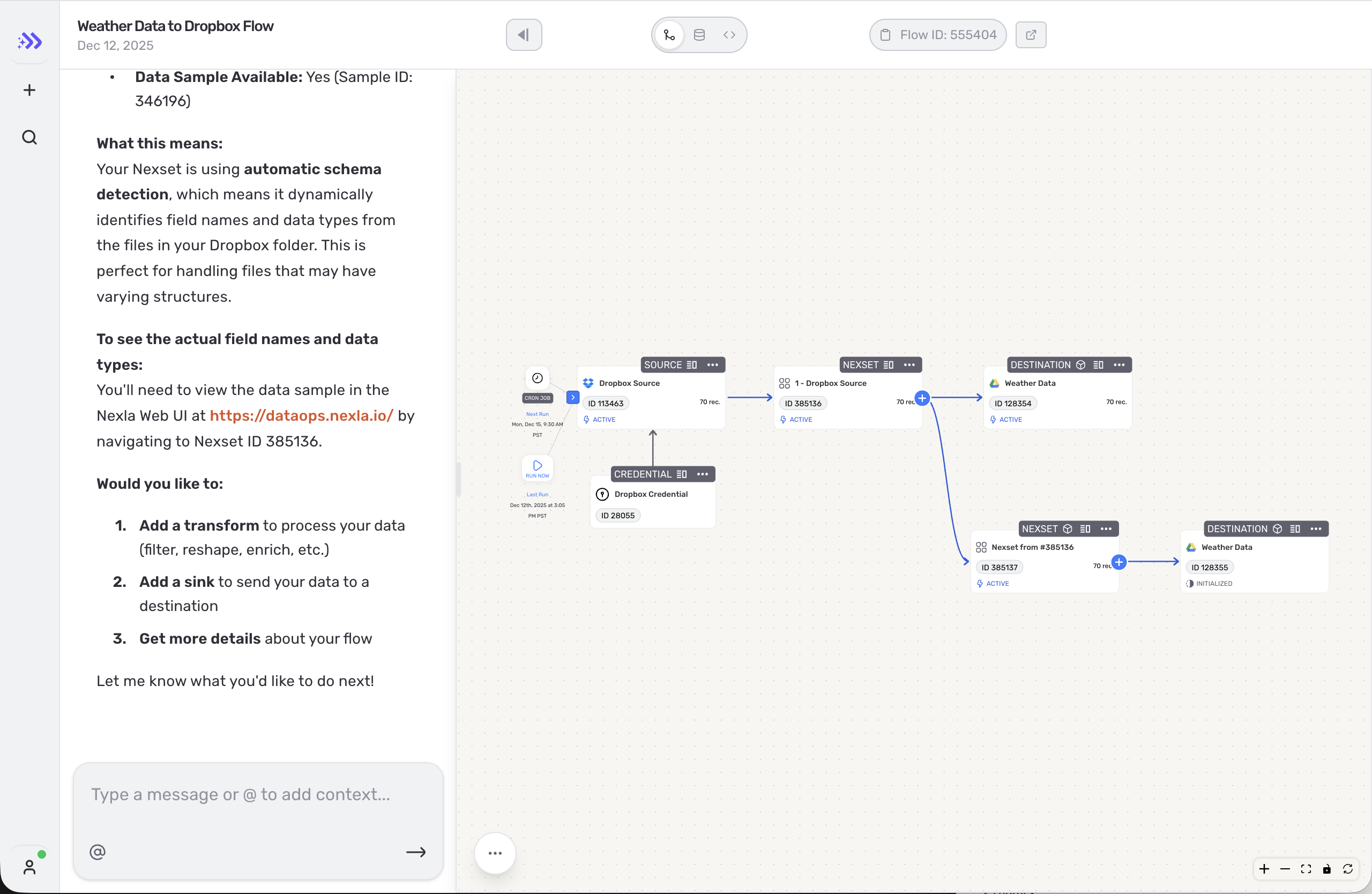Open flow in new tab via external link icon
The width and height of the screenshot is (1372, 894).
pyautogui.click(x=1031, y=35)
